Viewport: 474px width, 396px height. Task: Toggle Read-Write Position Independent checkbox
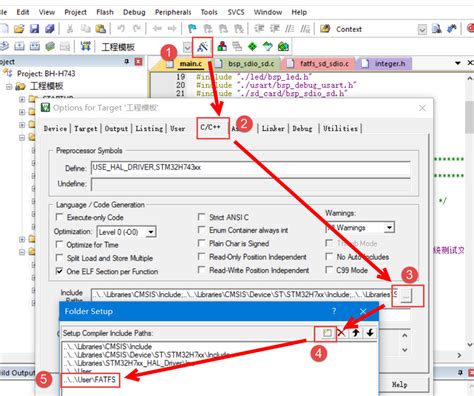click(201, 270)
